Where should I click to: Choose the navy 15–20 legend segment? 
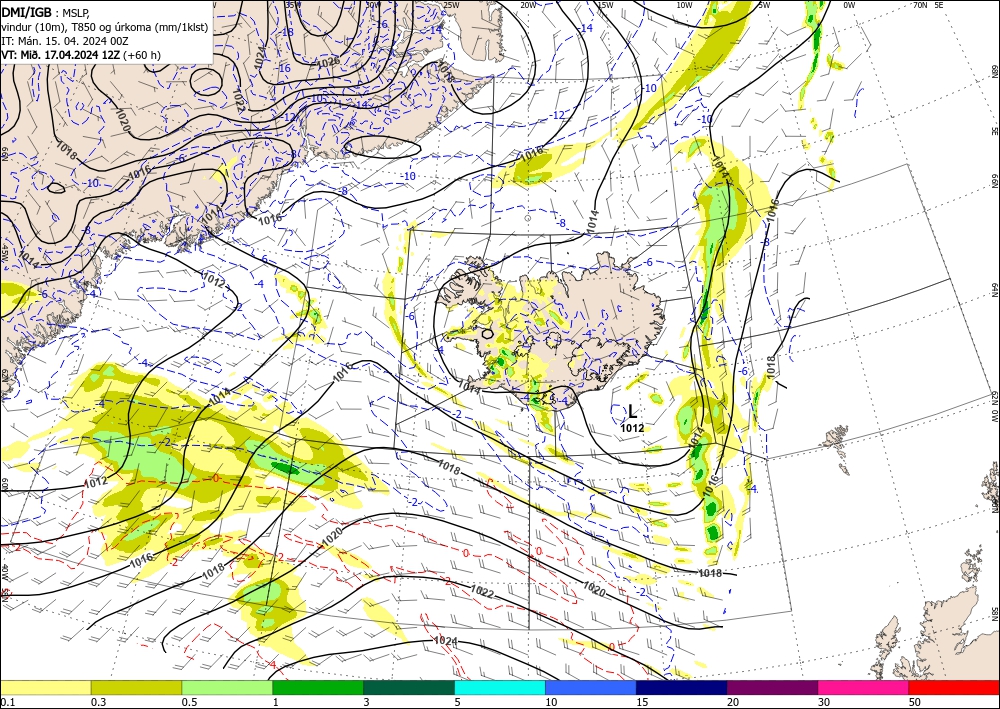tap(681, 687)
